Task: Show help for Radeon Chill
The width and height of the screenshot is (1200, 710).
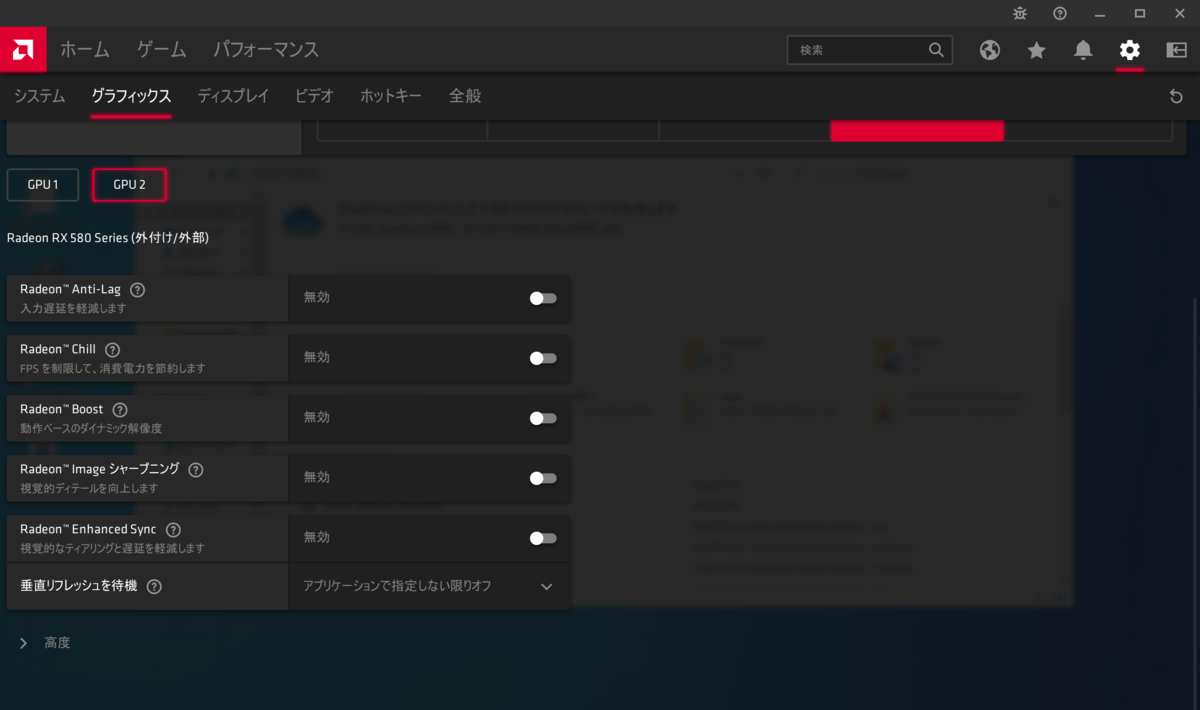Action: click(x=112, y=350)
